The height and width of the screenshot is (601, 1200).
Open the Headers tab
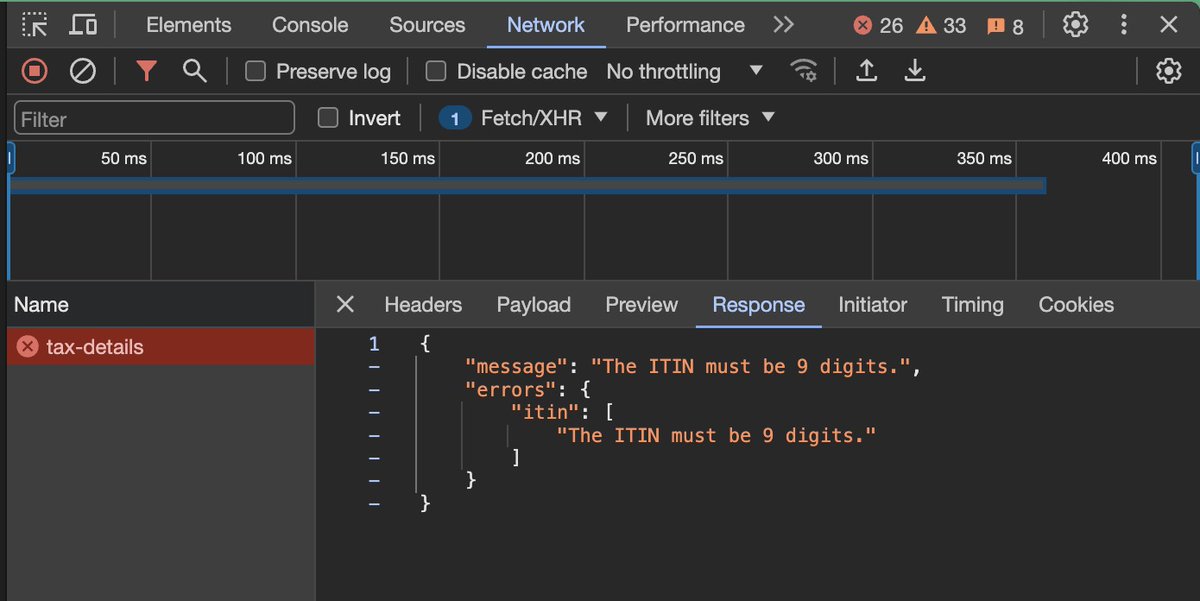(x=423, y=304)
